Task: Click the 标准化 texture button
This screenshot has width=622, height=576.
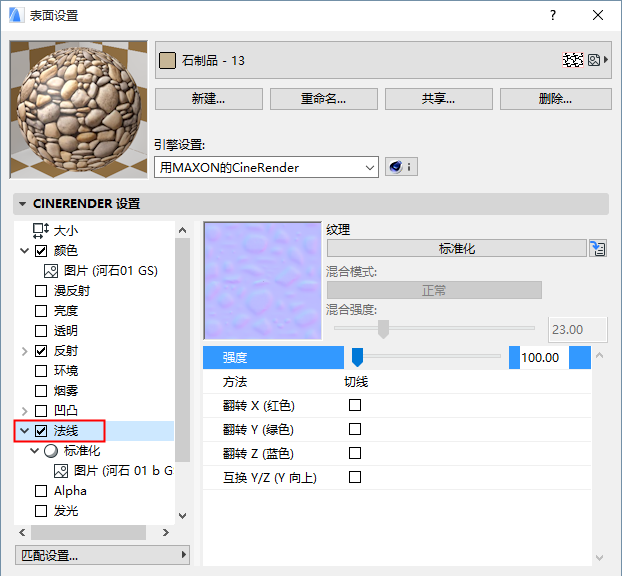Action: 457,249
